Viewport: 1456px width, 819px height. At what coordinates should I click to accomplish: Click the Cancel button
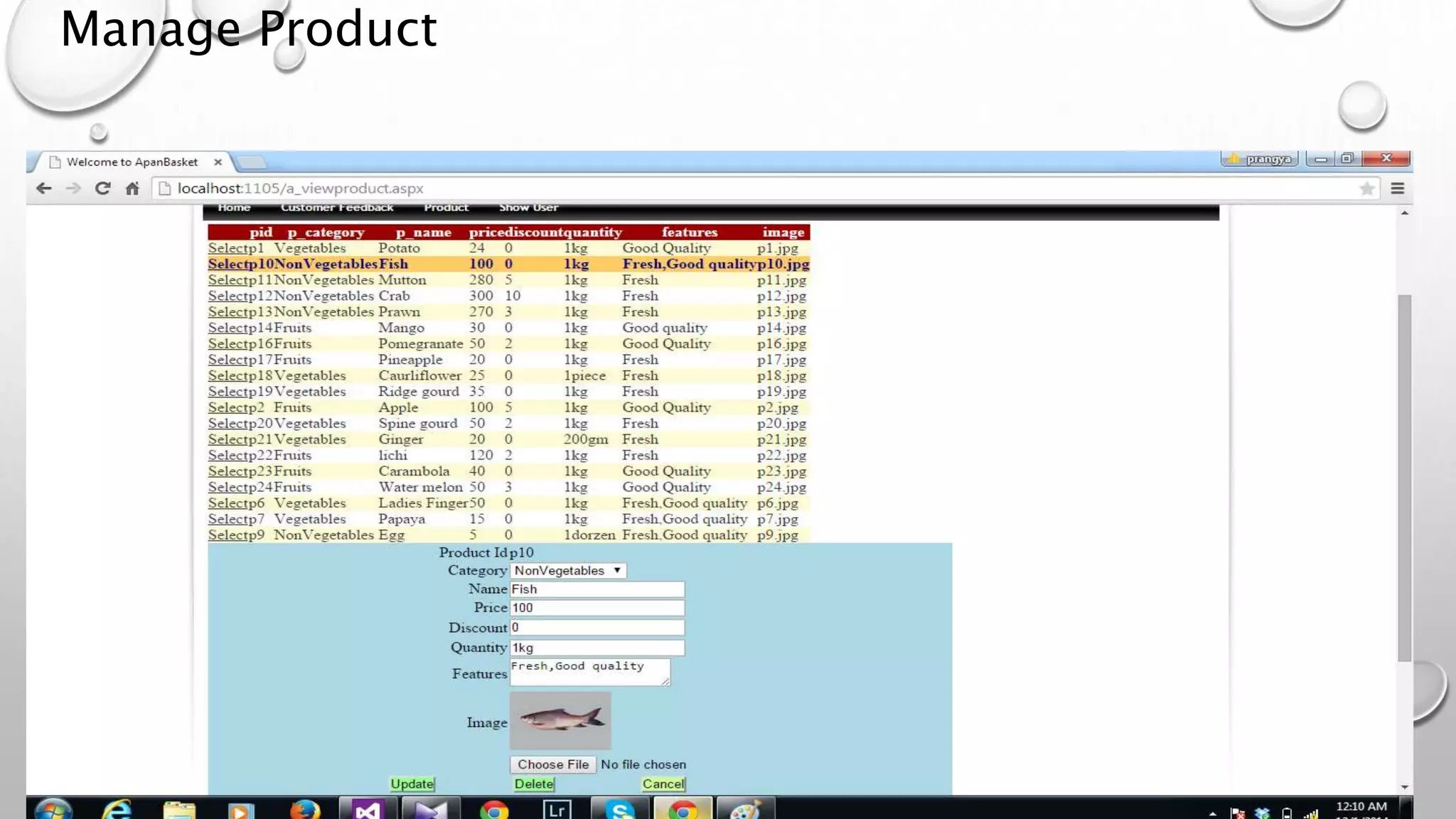[663, 783]
